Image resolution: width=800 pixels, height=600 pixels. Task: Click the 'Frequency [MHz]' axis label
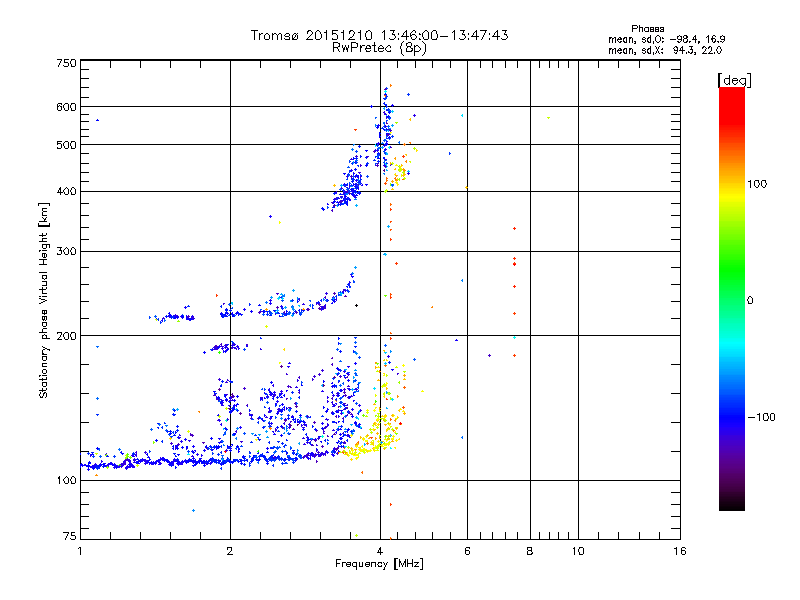click(379, 564)
